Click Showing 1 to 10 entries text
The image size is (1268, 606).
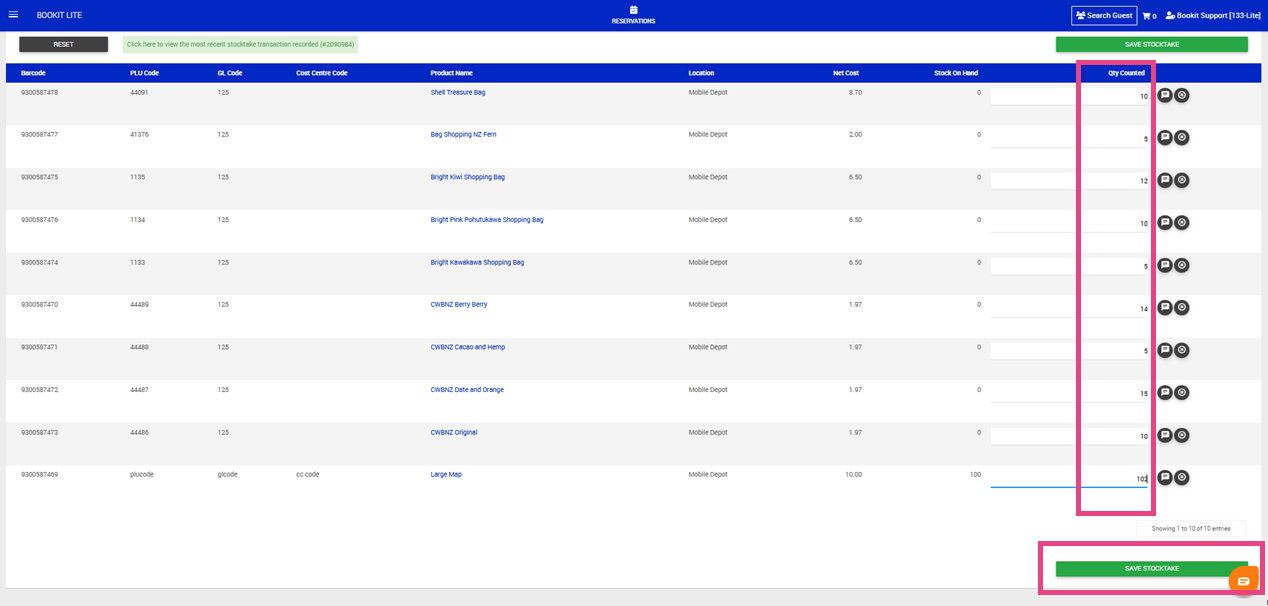(x=1191, y=528)
